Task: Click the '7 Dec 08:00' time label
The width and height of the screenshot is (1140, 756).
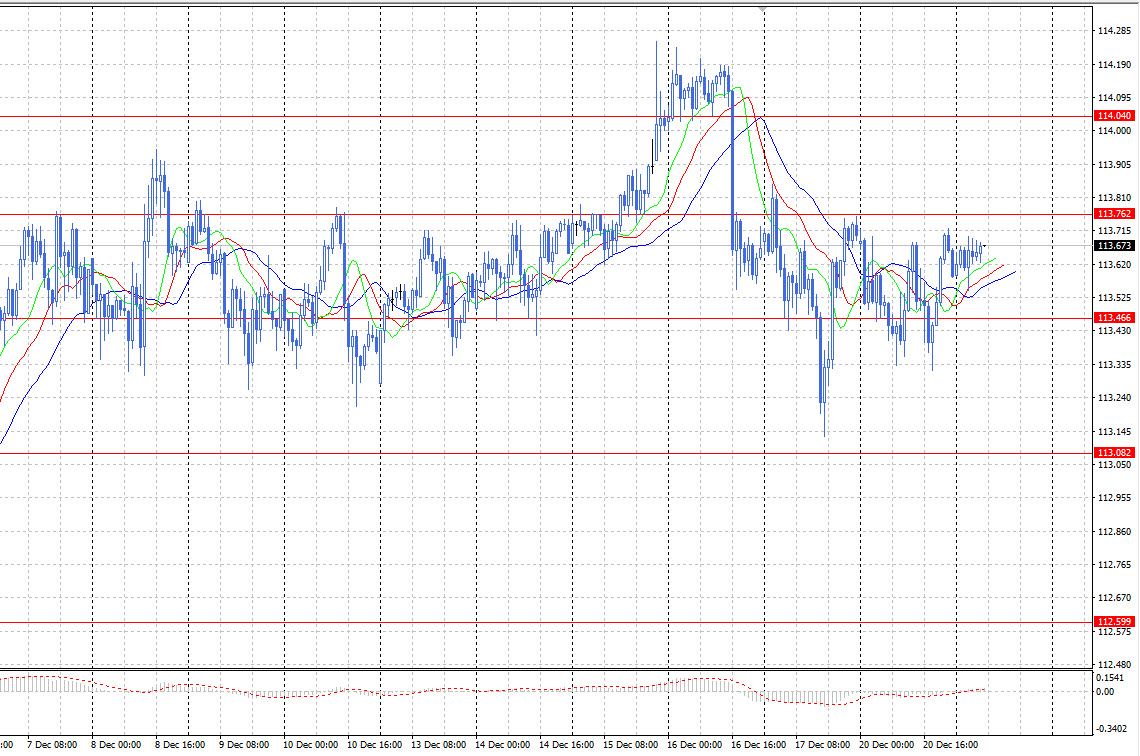Action: click(52, 745)
